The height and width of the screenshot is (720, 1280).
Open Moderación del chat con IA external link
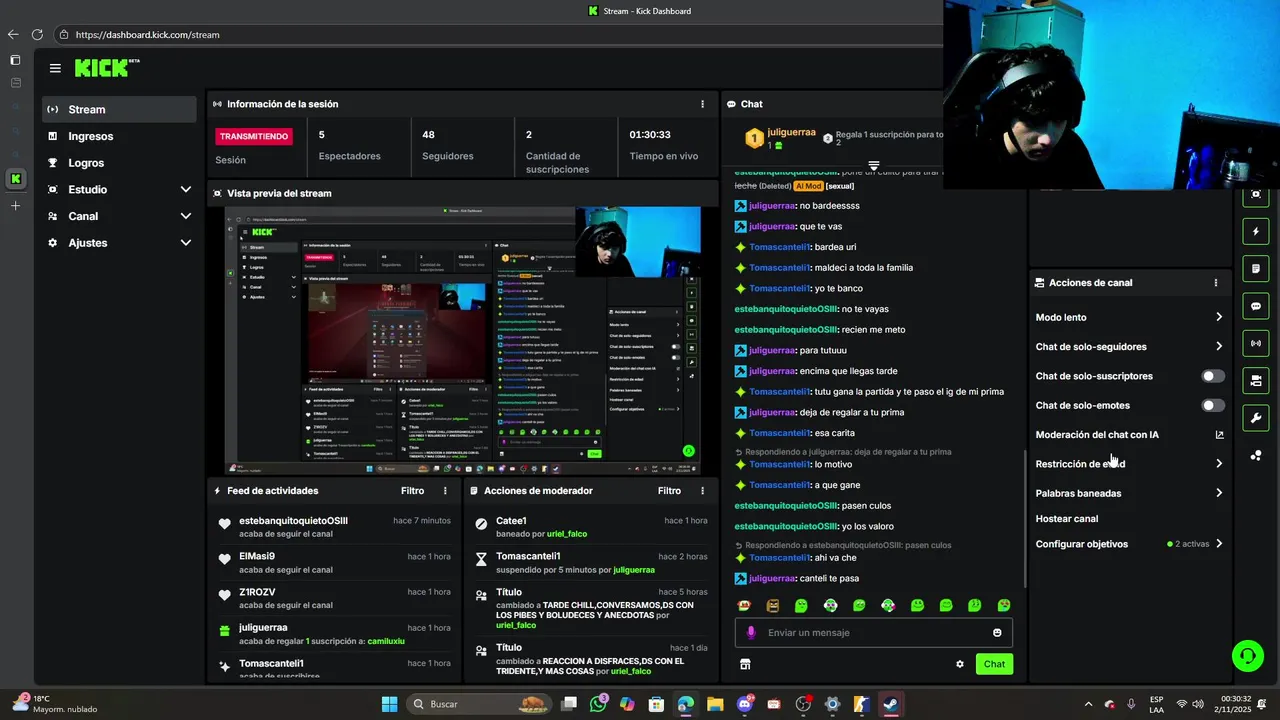[x=1219, y=435]
